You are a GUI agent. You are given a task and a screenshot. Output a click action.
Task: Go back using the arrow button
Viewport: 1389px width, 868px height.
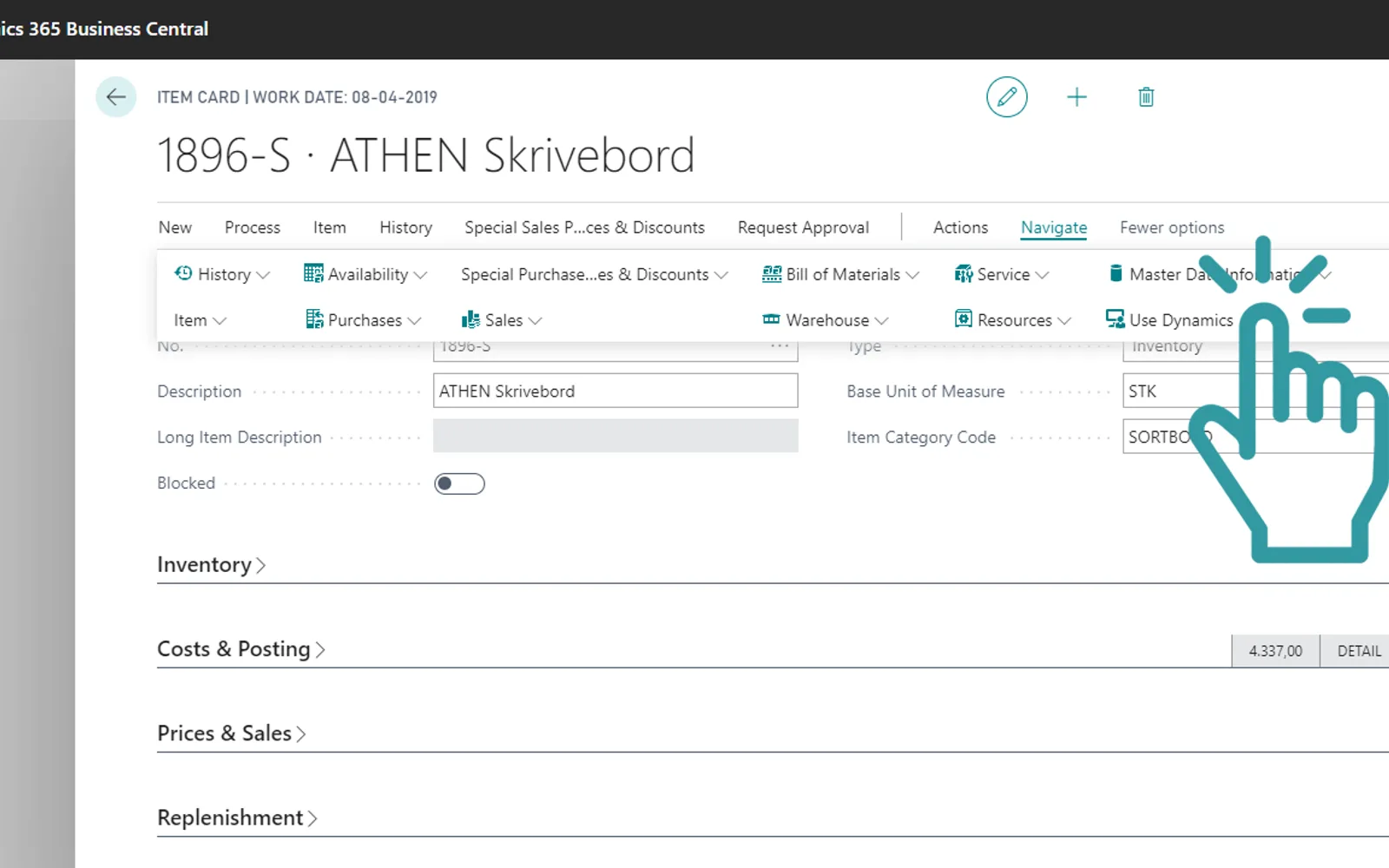[x=115, y=97]
